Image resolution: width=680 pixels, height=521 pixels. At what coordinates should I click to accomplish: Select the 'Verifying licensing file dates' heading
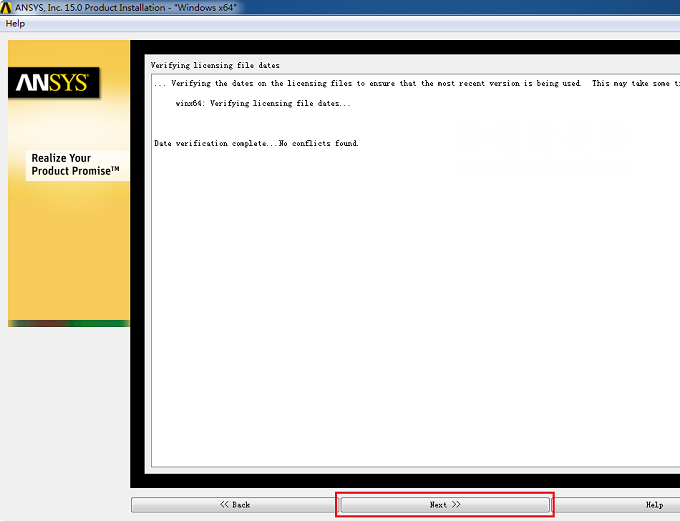215,66
